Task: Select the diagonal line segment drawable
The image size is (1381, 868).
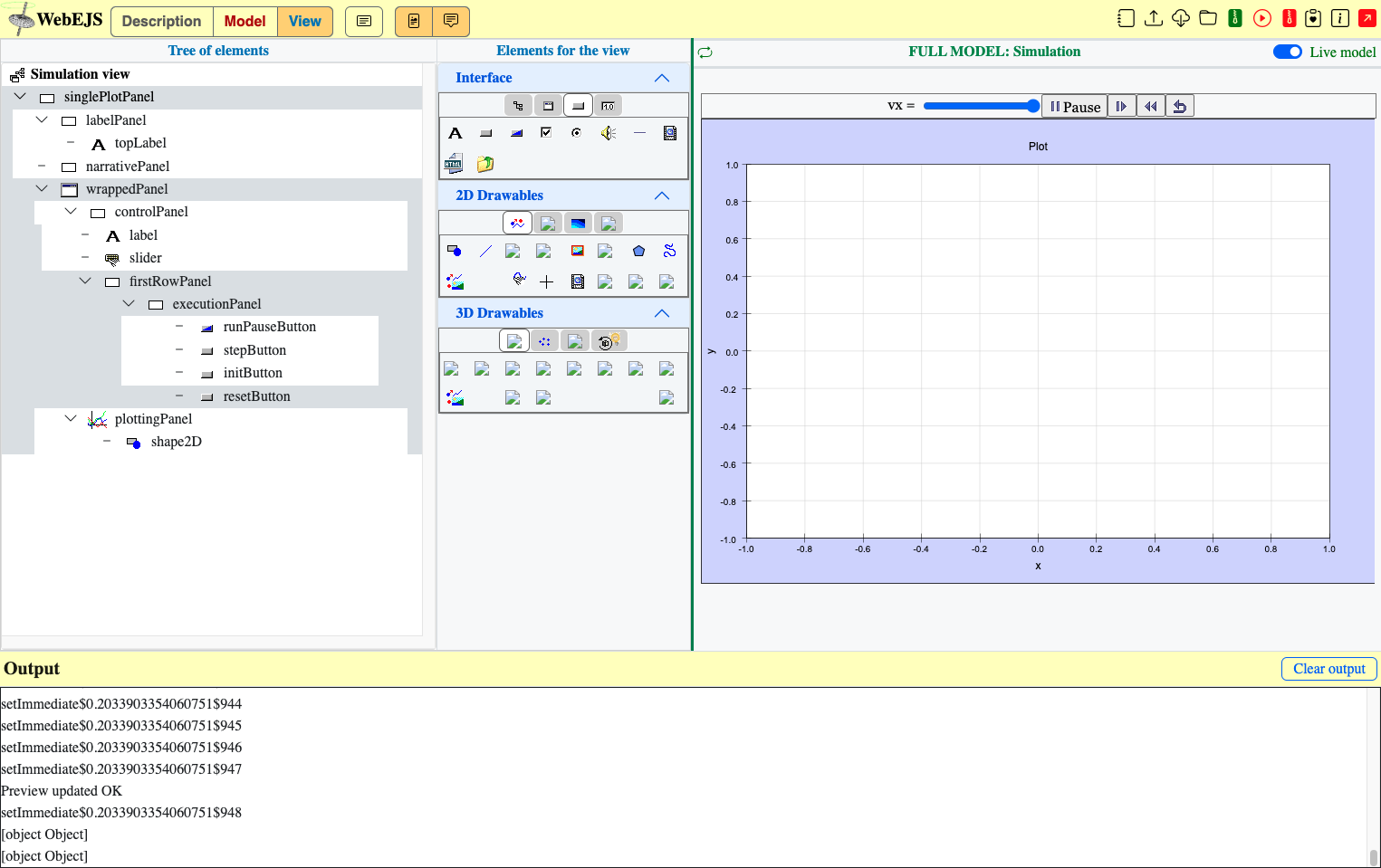Action: (485, 251)
